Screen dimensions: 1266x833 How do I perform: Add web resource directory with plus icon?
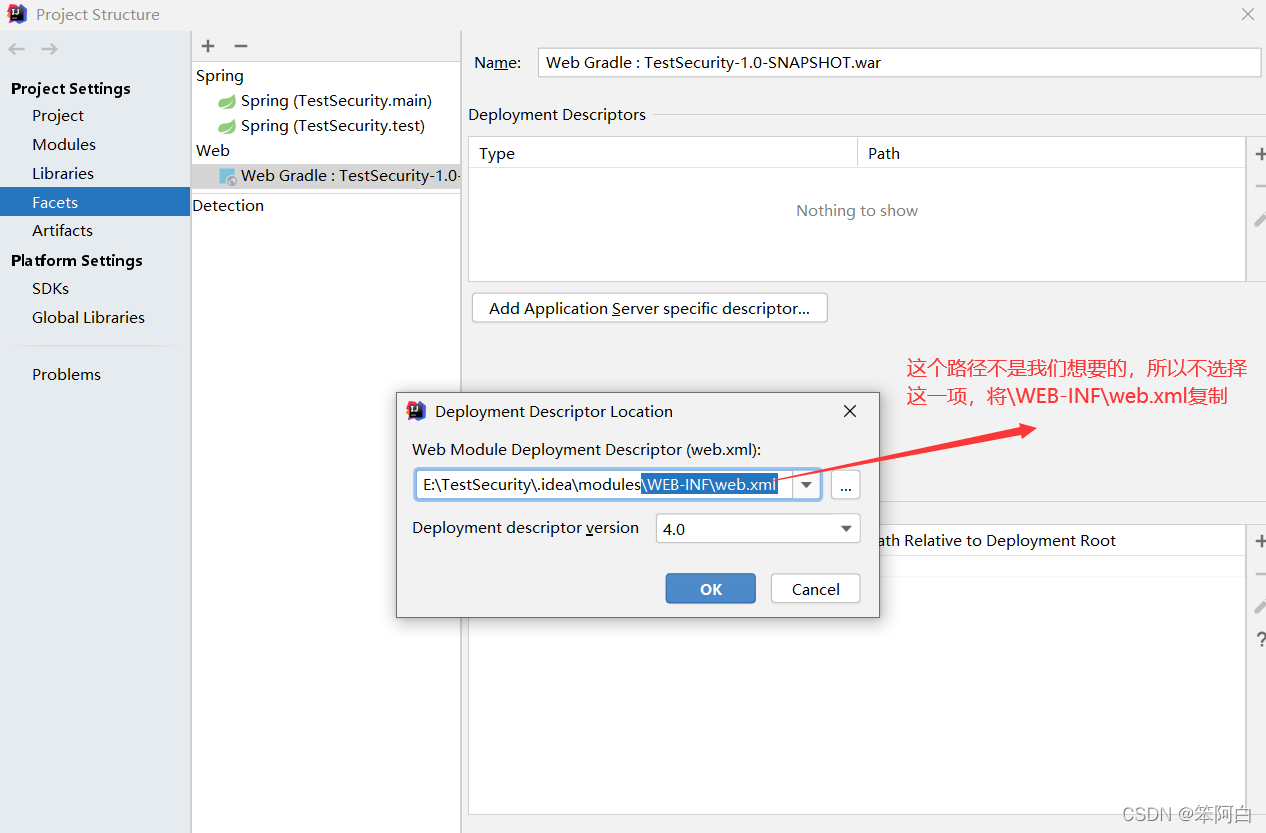(x=1259, y=541)
